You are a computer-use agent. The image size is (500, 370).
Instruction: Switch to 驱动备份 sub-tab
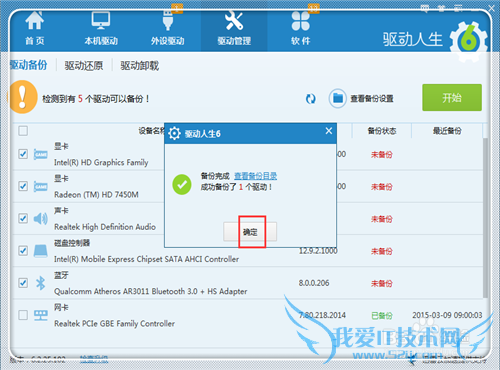[x=29, y=65]
